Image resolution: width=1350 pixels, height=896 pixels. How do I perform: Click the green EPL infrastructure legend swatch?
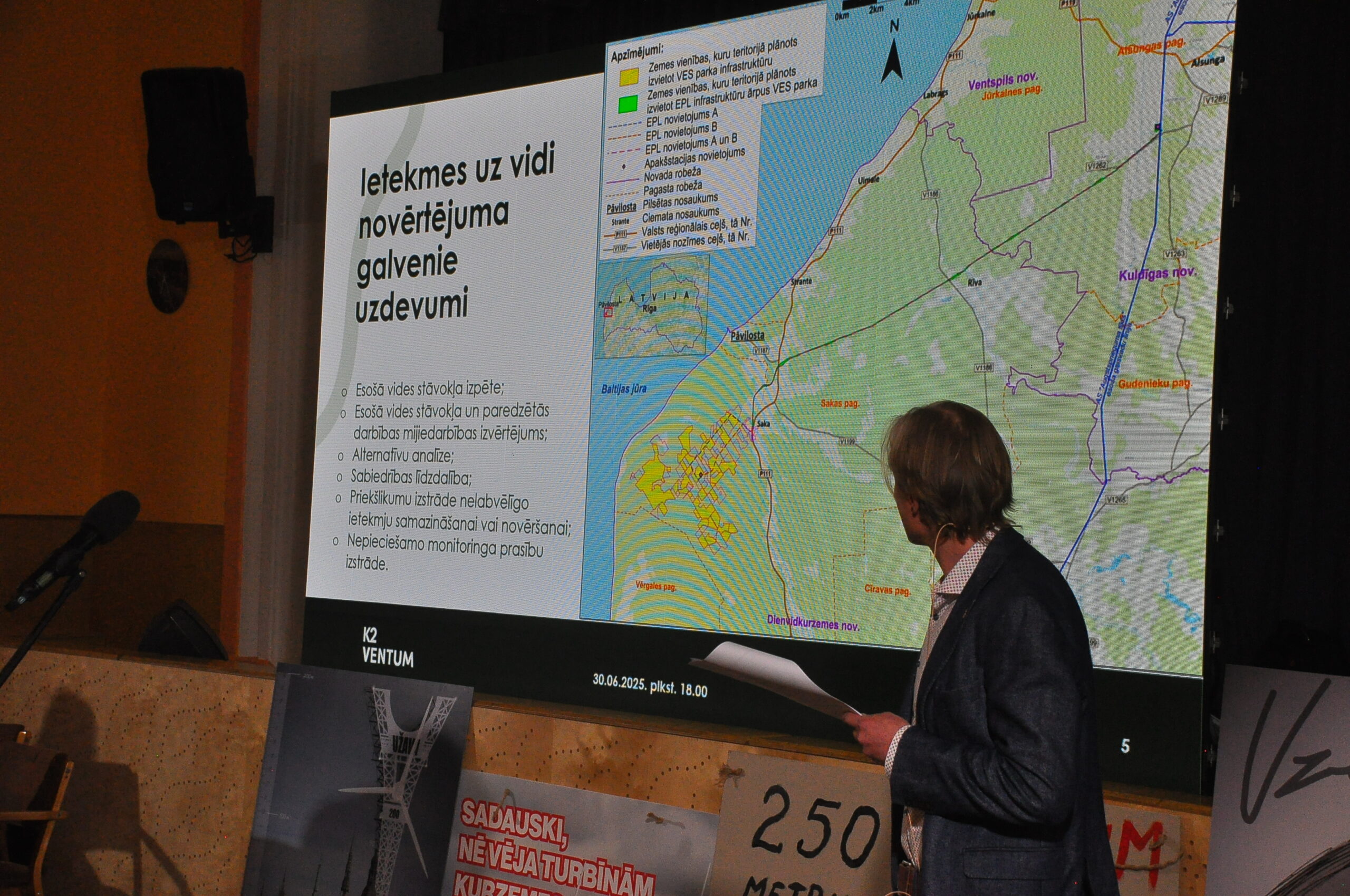tap(629, 104)
